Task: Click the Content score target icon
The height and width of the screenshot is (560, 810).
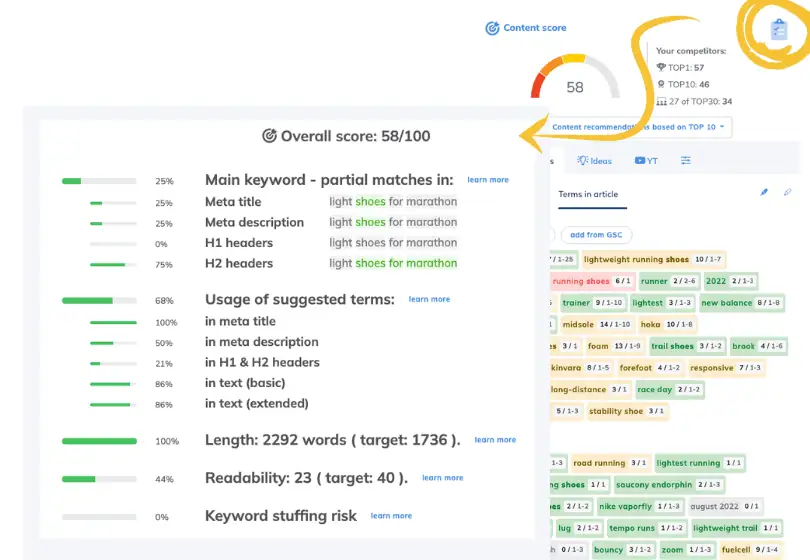Action: click(x=492, y=28)
